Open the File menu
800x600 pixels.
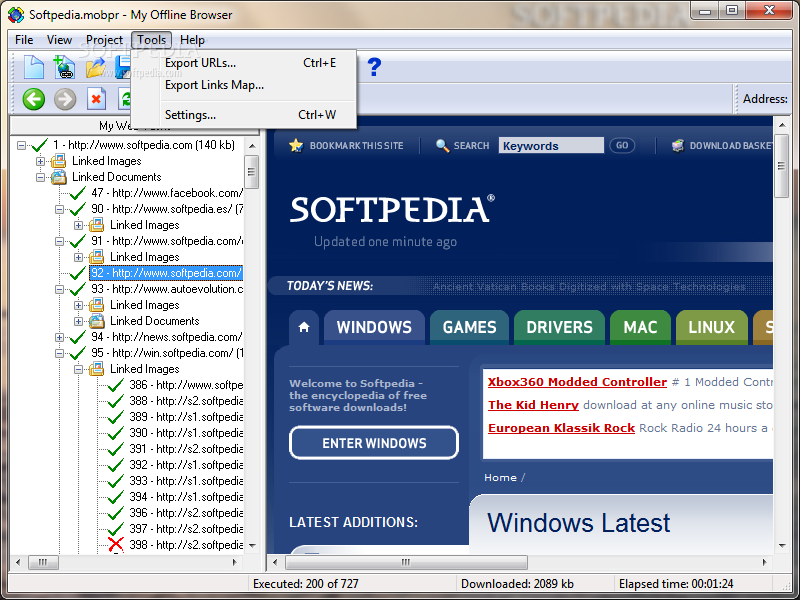pos(24,40)
